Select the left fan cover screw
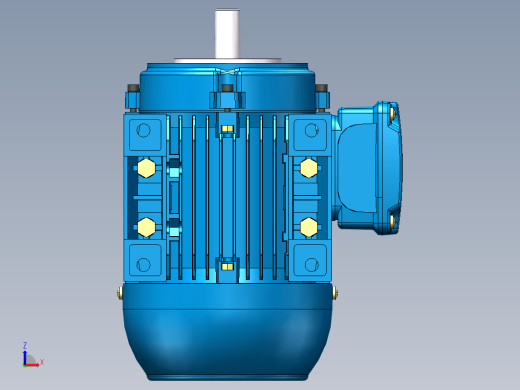The width and height of the screenshot is (520, 390). tap(120, 293)
